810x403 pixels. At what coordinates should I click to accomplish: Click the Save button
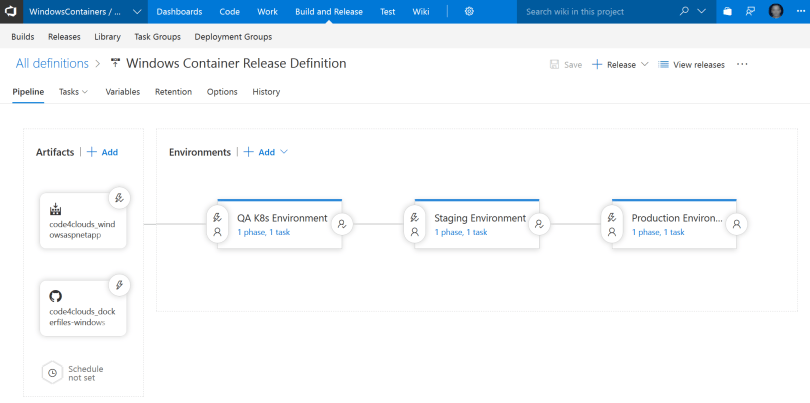[566, 65]
